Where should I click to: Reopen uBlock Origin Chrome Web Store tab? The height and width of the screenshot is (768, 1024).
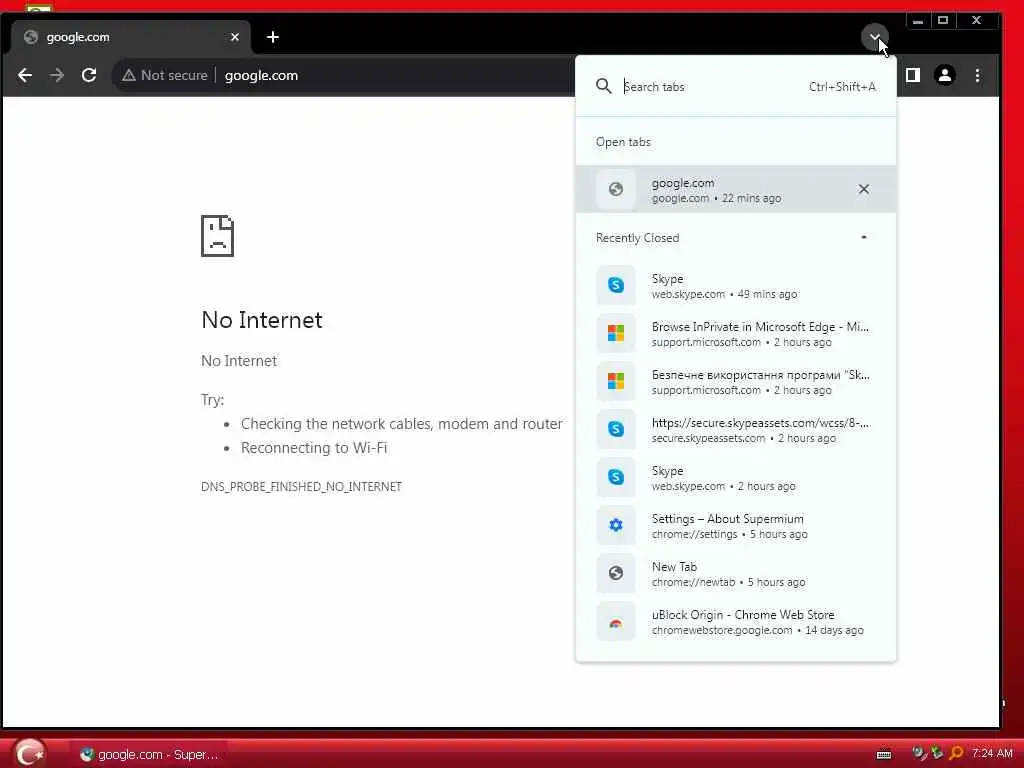coord(735,622)
